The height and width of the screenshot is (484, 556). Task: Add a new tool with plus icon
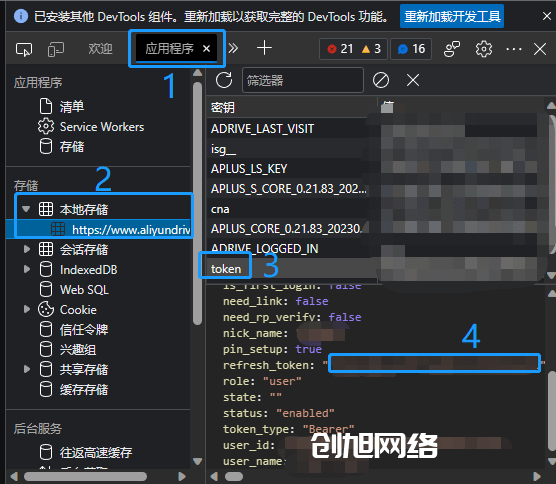(264, 48)
